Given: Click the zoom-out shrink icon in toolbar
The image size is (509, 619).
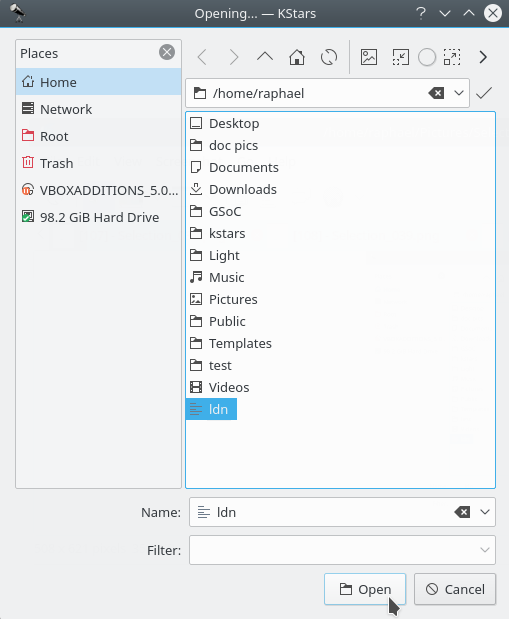Looking at the screenshot, I should click(400, 57).
